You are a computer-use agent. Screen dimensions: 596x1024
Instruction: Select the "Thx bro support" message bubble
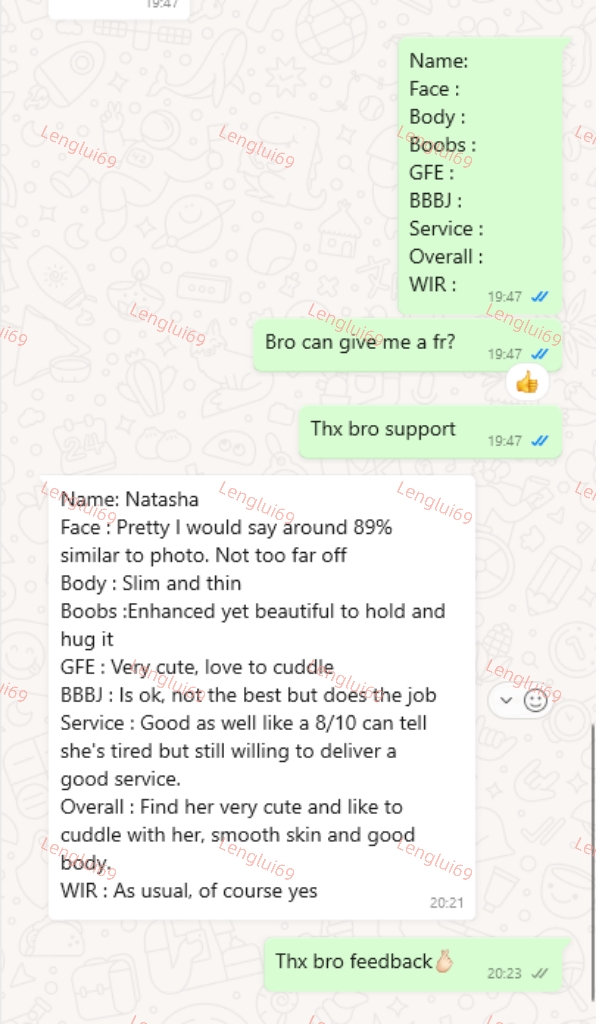(x=430, y=432)
